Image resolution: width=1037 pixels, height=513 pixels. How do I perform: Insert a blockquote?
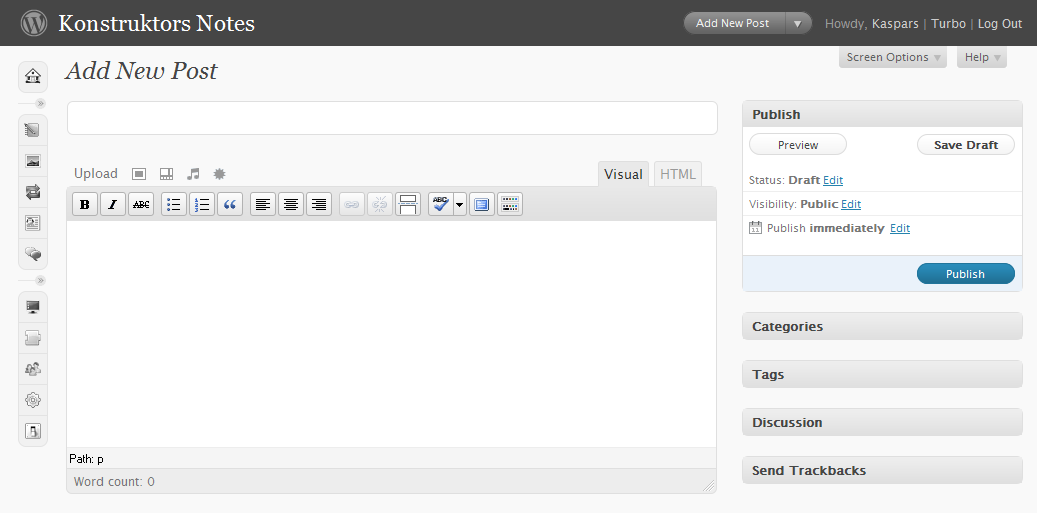[230, 205]
